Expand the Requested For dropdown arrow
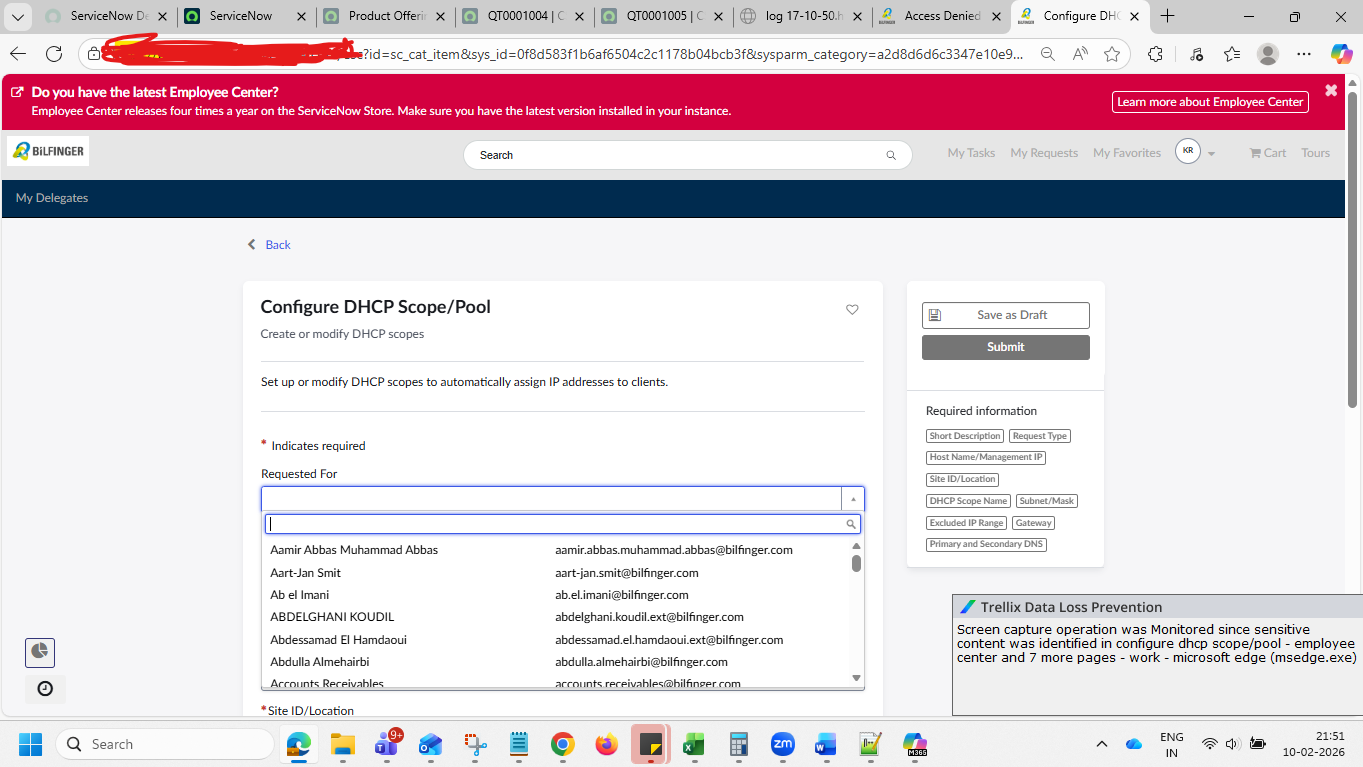Image resolution: width=1363 pixels, height=767 pixels. tap(853, 499)
